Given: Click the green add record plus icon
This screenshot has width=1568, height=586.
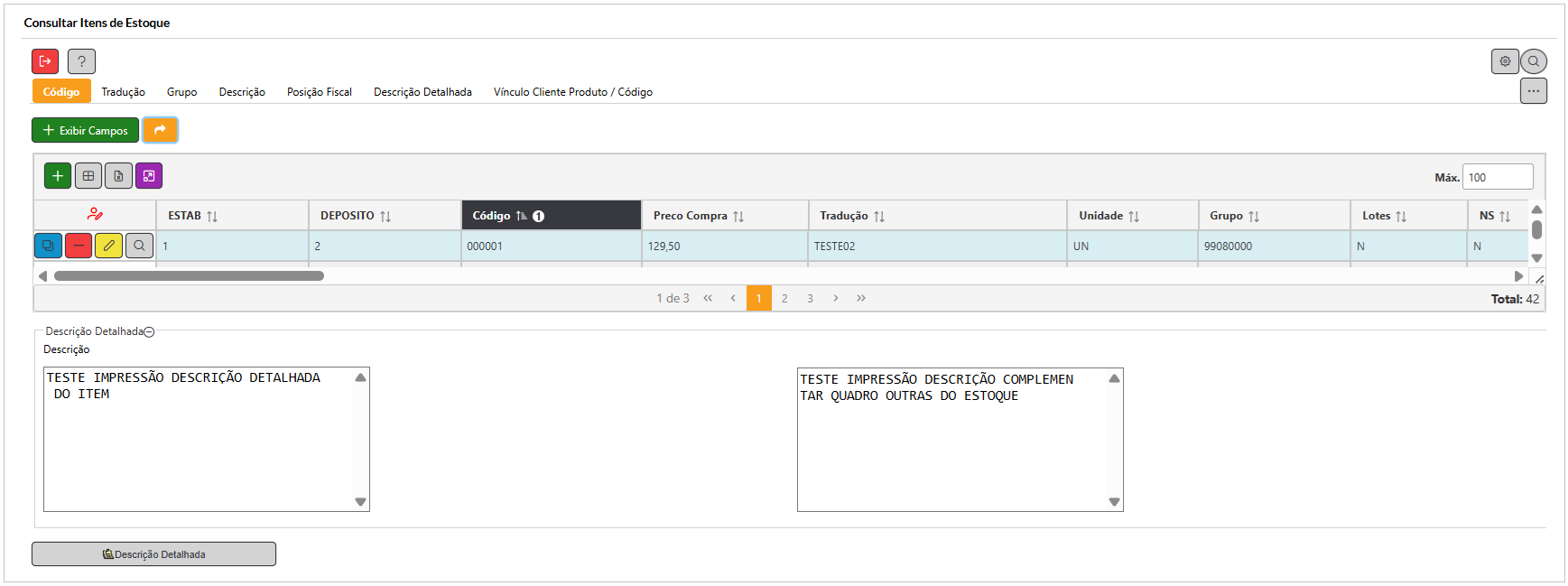Looking at the screenshot, I should tap(58, 176).
